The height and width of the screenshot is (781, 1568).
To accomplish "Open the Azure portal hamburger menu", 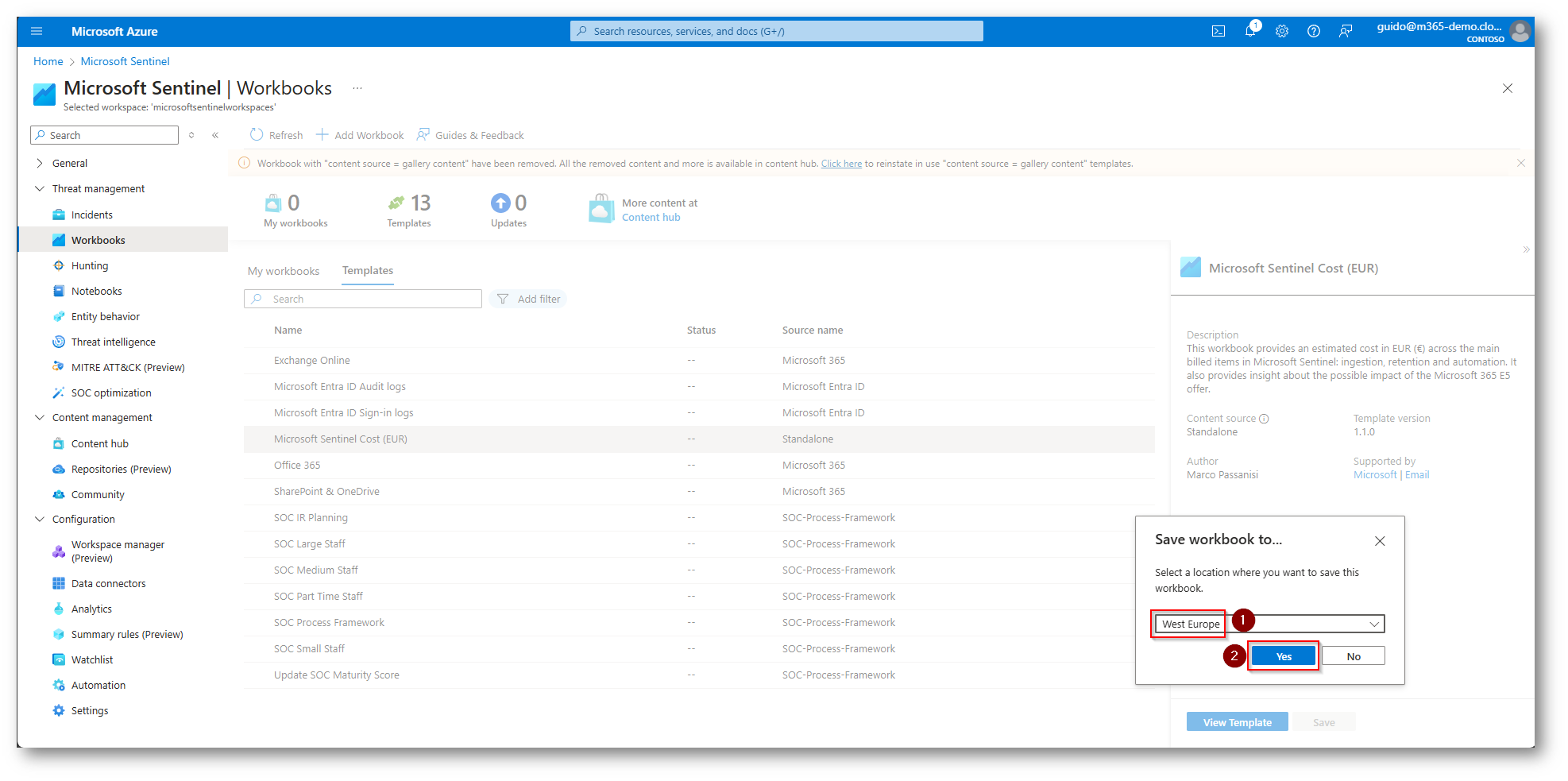I will coord(36,32).
